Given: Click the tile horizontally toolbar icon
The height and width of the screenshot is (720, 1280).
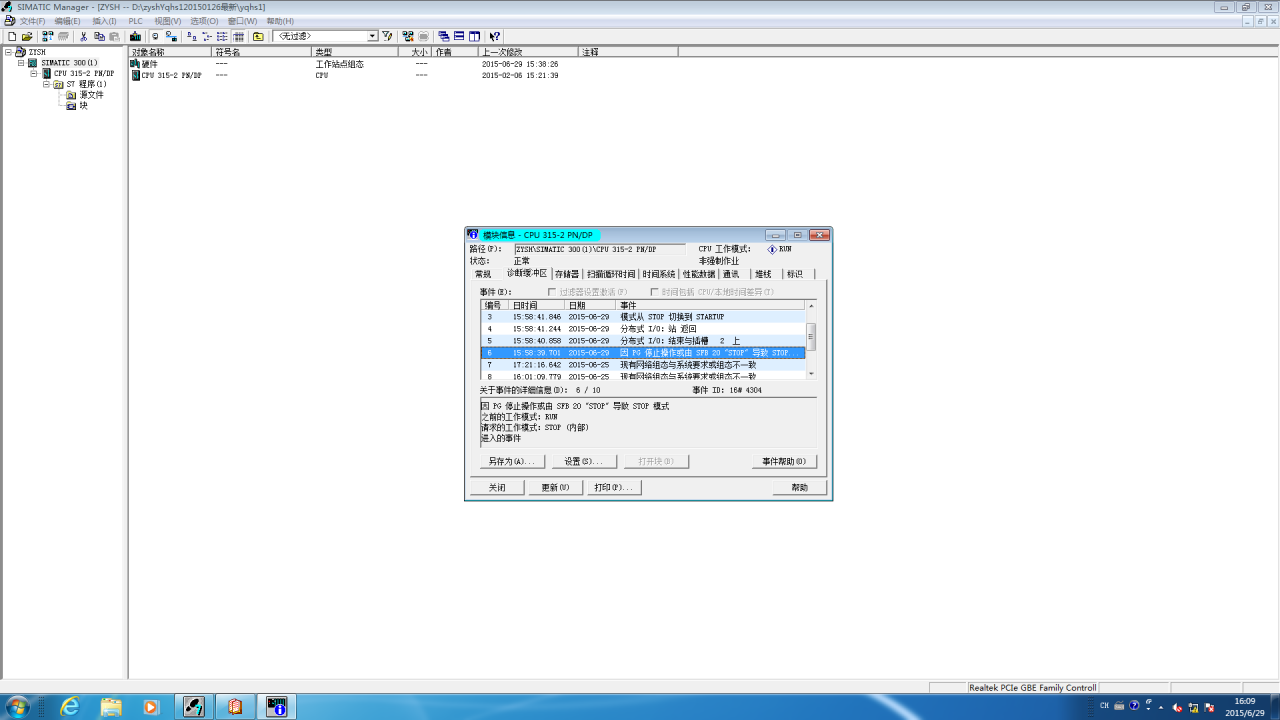Looking at the screenshot, I should point(459,36).
